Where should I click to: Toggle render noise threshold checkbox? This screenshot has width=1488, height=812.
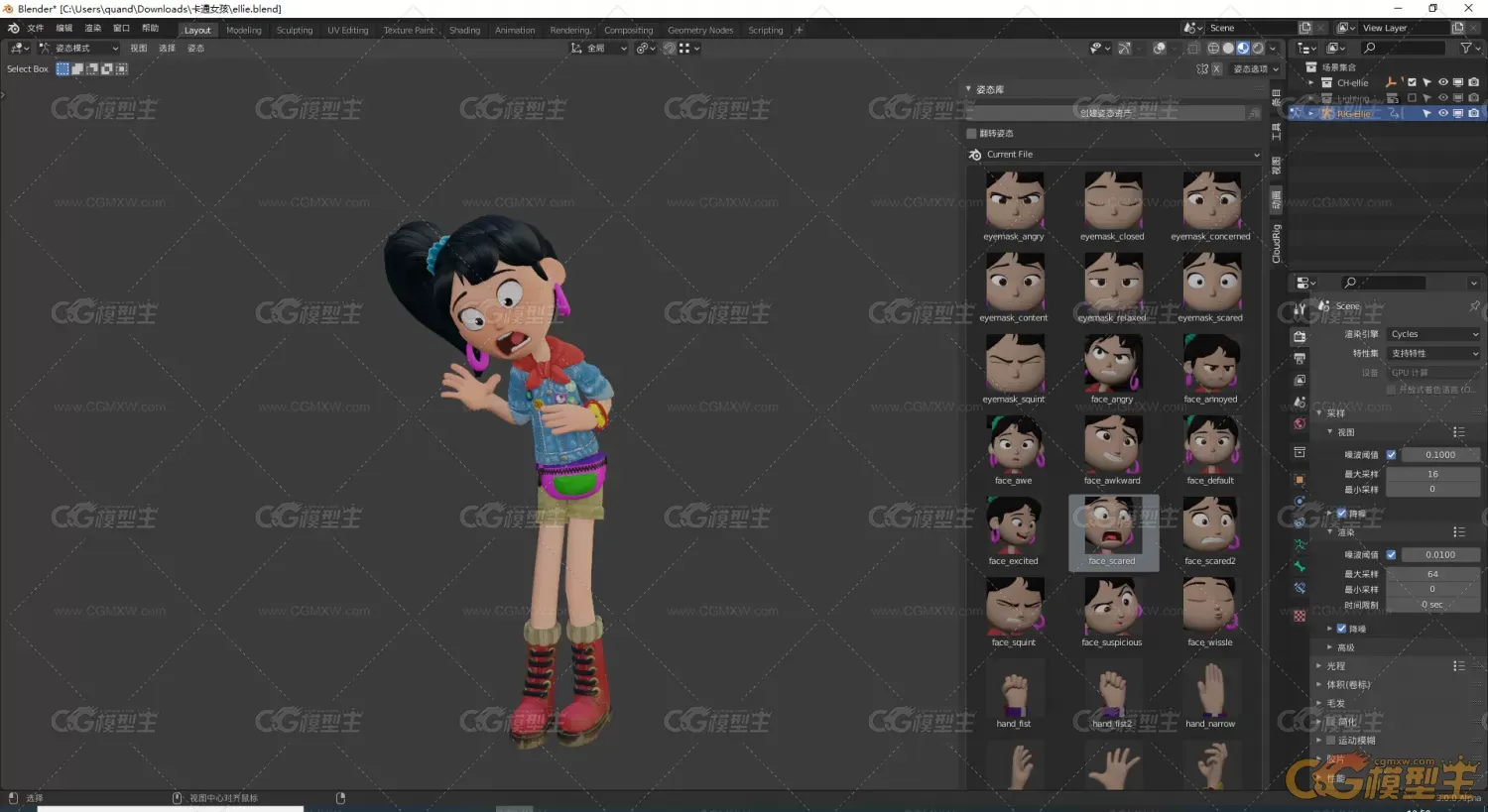click(1391, 554)
